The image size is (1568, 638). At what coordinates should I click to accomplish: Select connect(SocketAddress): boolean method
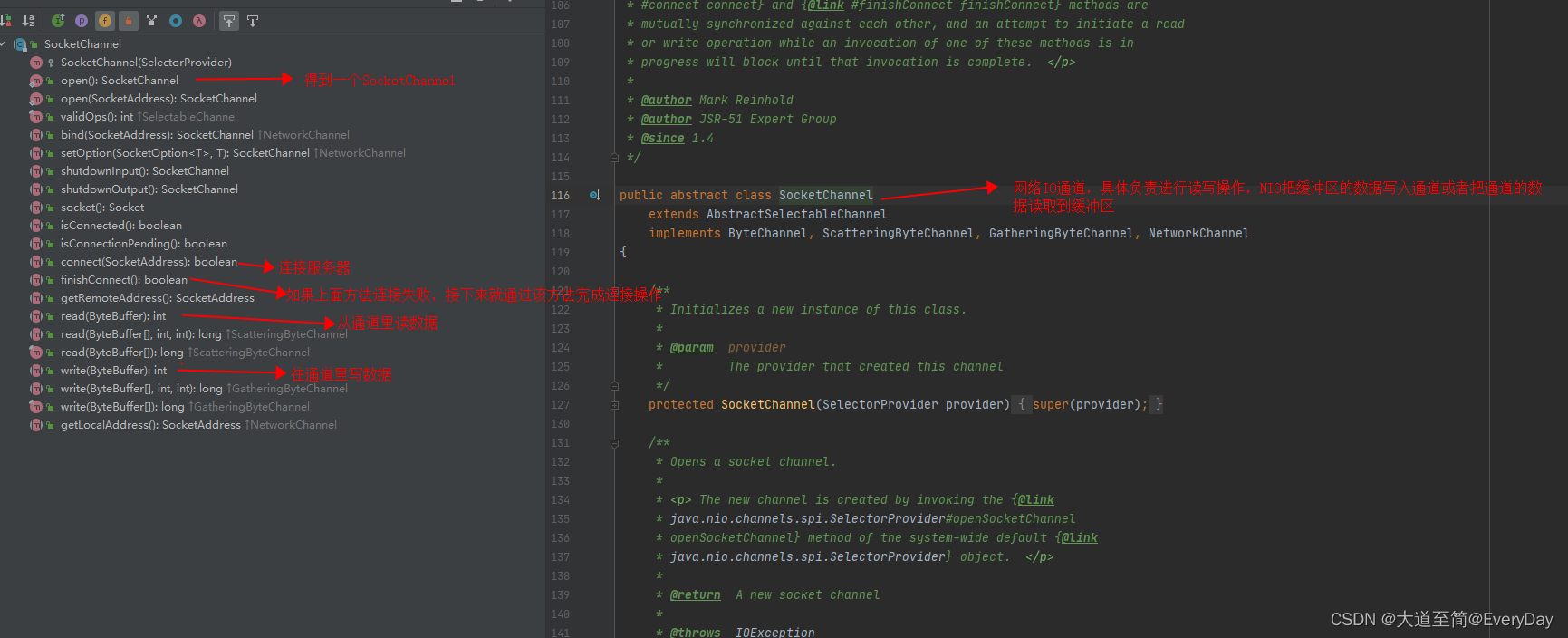pos(149,261)
